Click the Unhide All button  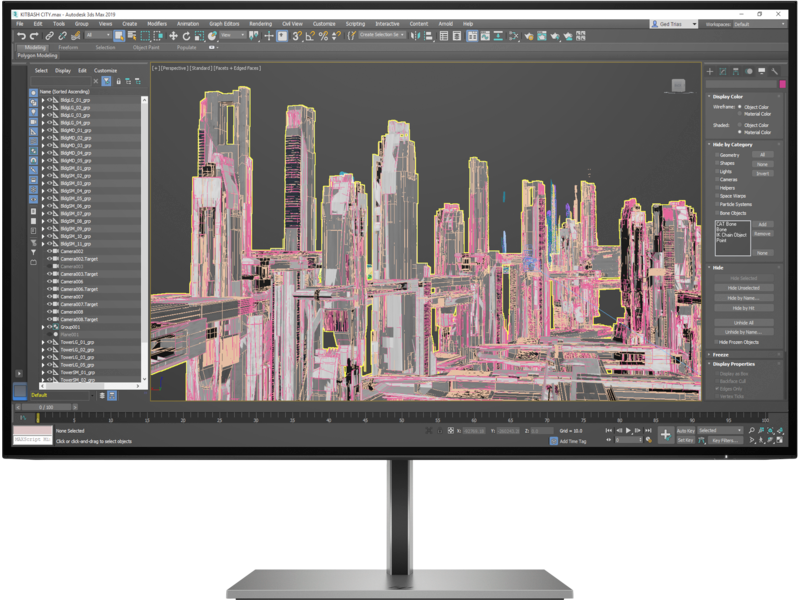[744, 322]
